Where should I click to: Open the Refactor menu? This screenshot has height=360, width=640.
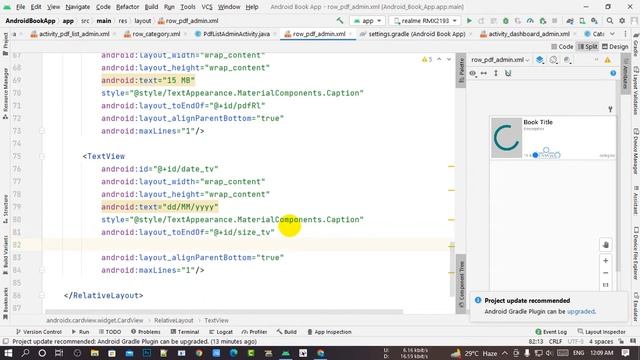click(x=127, y=7)
